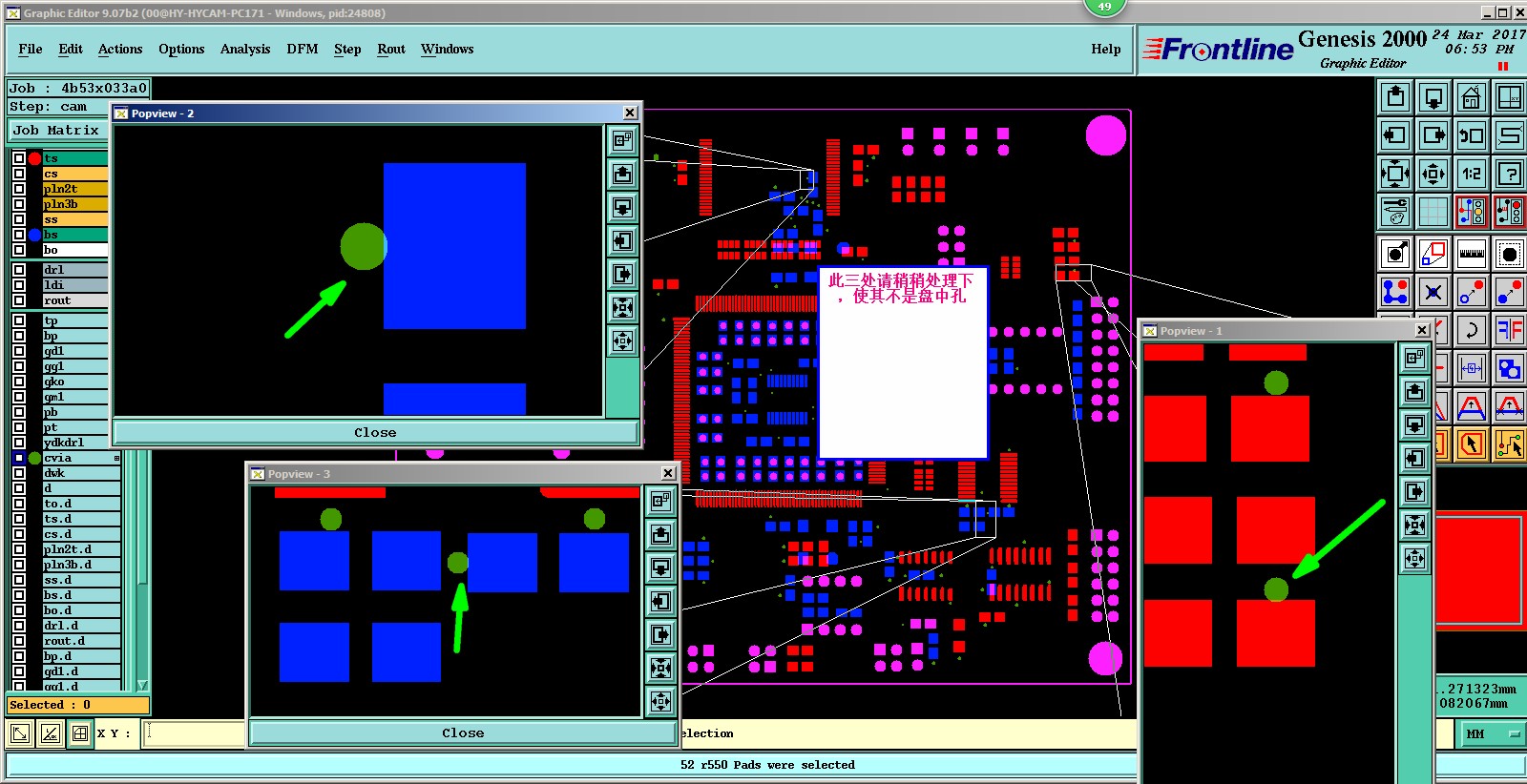Click Close button in Popview-3
This screenshot has height=784, width=1527.
coord(463,732)
